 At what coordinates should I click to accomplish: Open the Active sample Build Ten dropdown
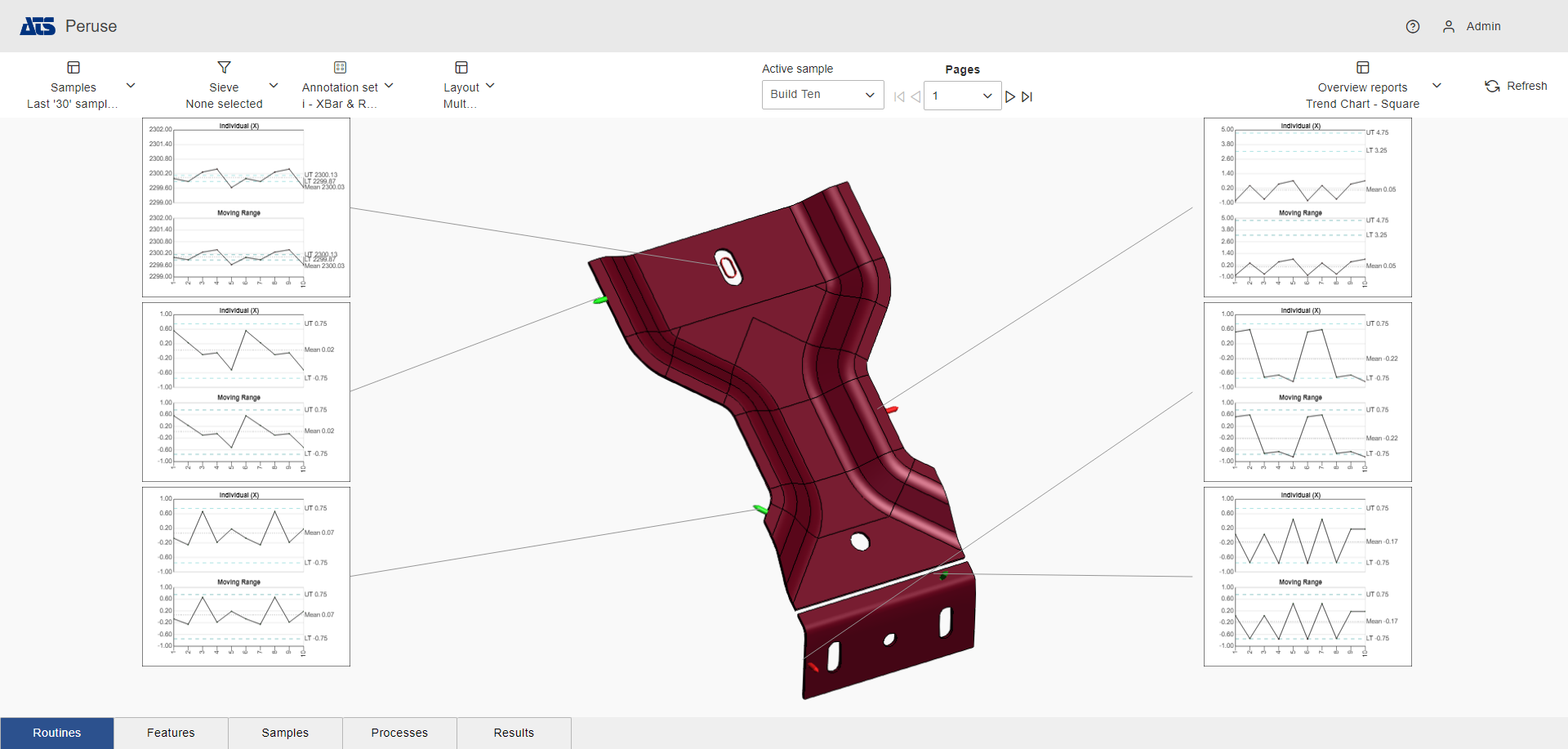pos(822,95)
